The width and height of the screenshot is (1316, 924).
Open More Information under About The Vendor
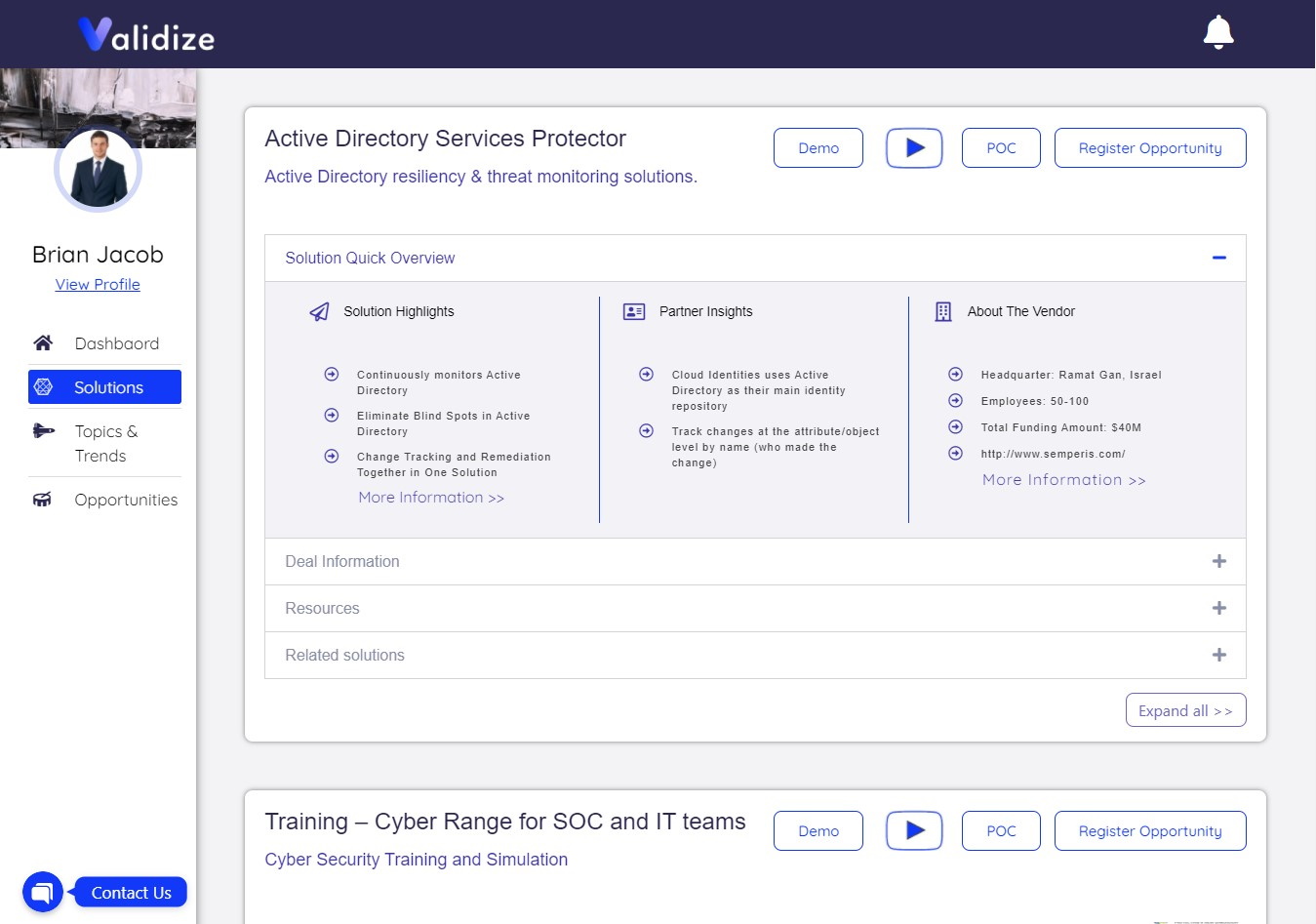point(1064,480)
